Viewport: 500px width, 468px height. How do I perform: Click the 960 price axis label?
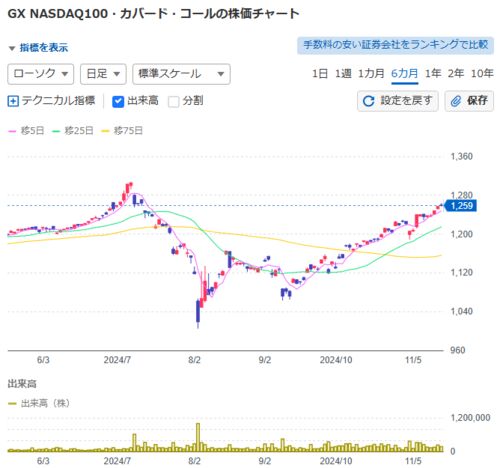pos(457,350)
